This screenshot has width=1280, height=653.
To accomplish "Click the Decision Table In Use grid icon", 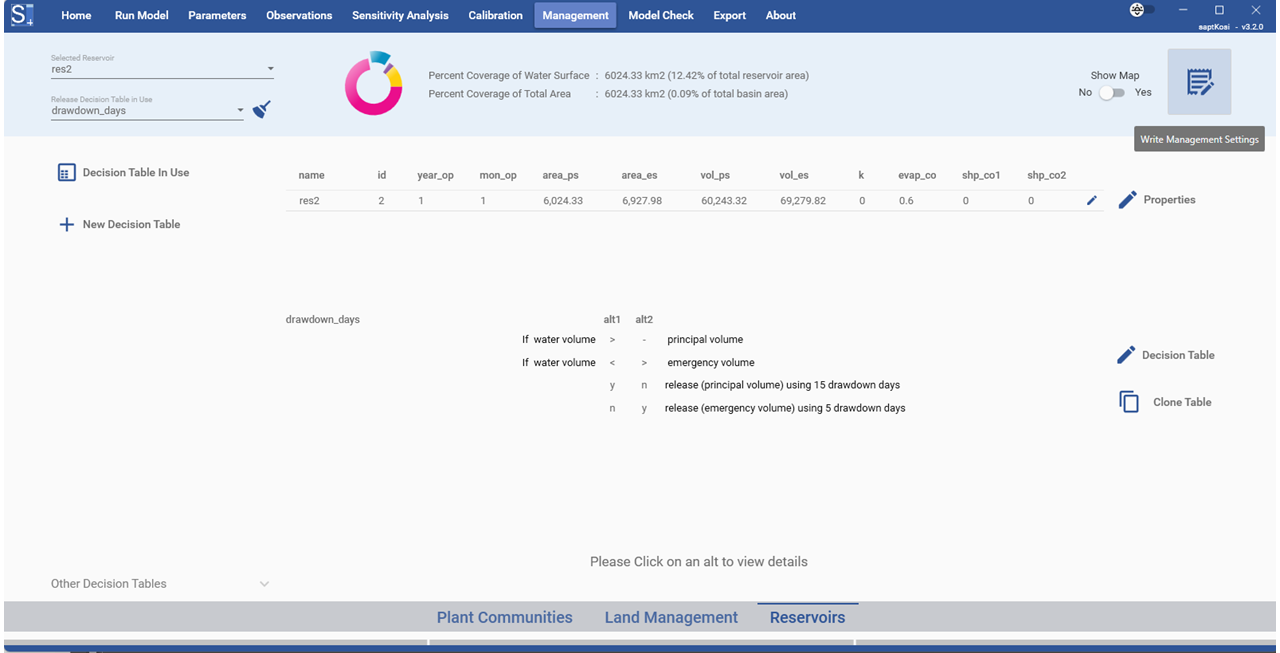I will [66, 173].
